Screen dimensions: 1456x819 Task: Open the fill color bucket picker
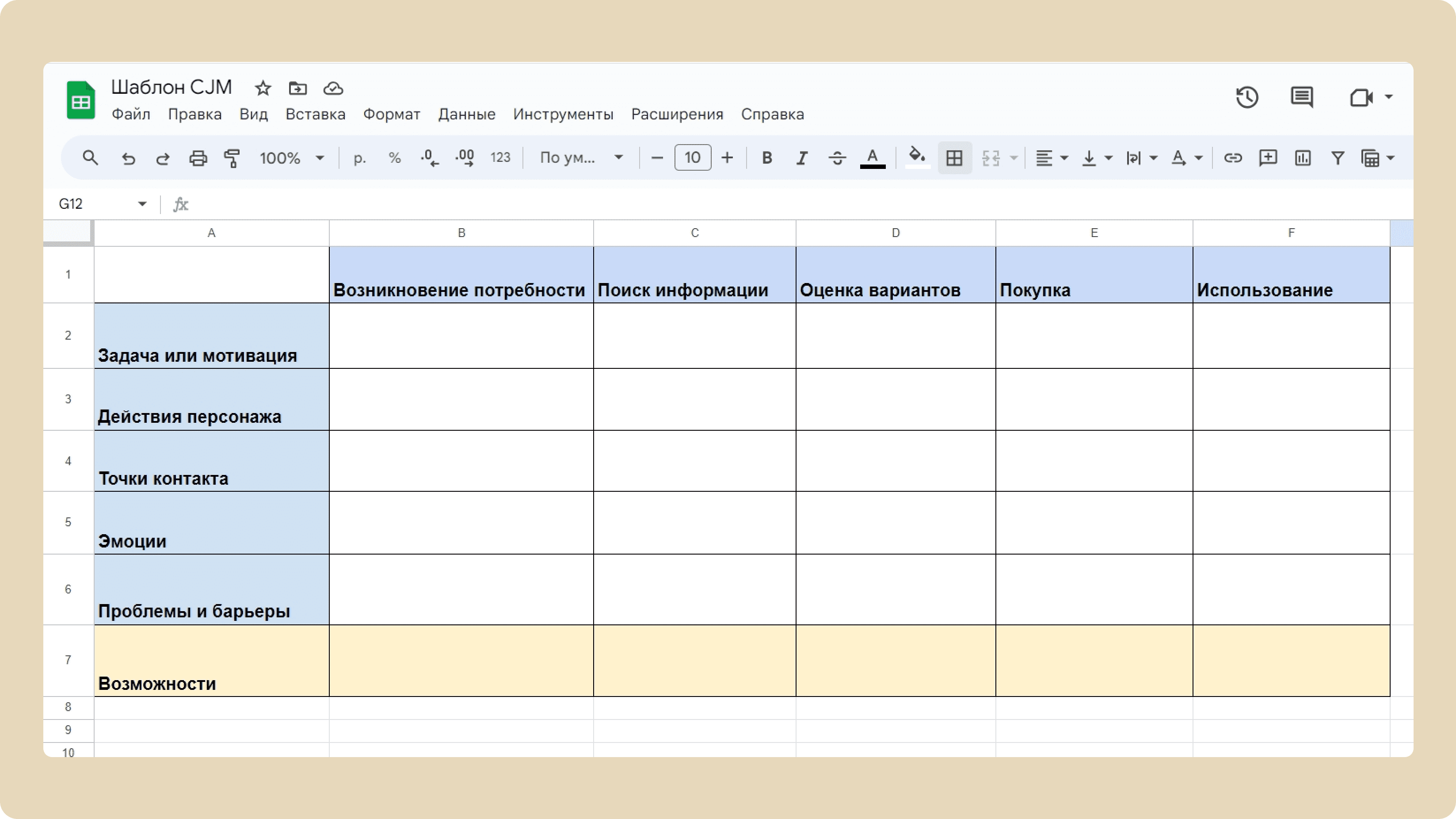click(917, 157)
